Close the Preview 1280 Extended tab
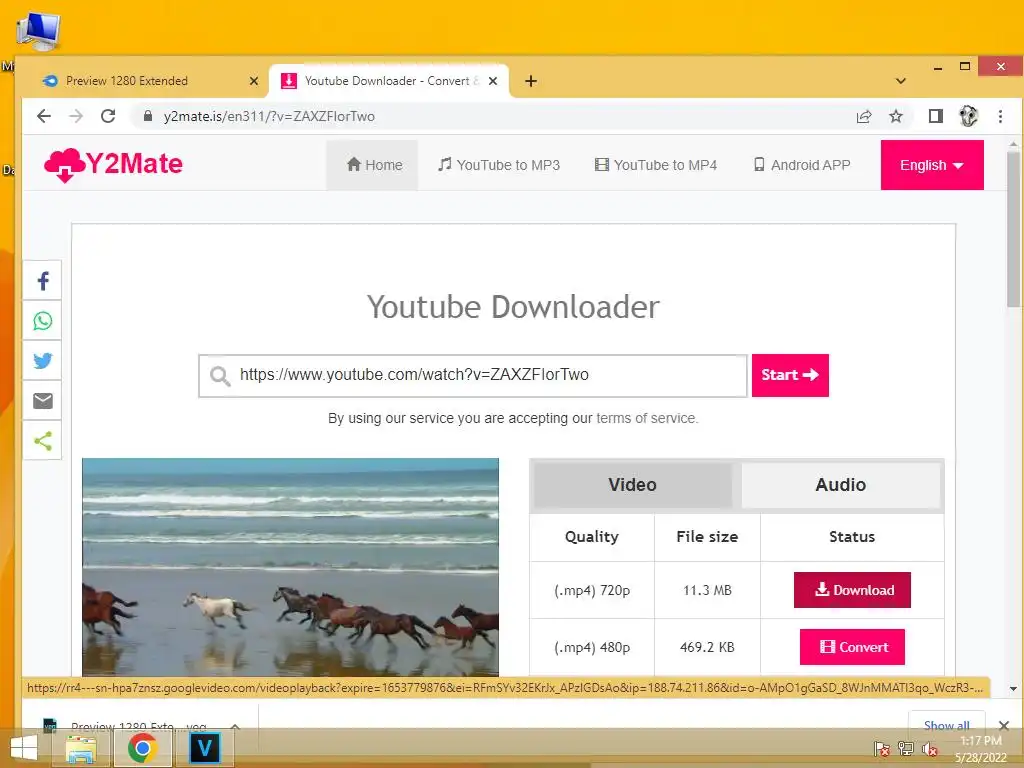The height and width of the screenshot is (768, 1024). 254,81
